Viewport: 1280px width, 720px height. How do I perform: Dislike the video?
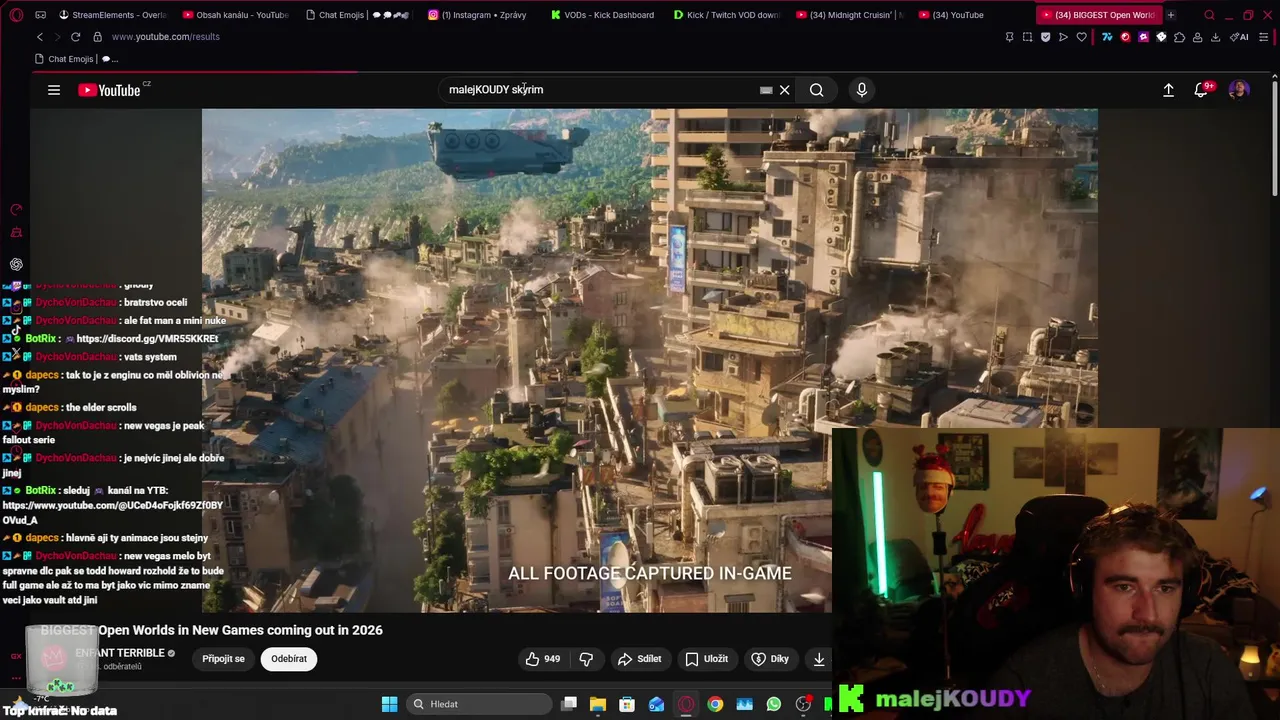click(586, 659)
